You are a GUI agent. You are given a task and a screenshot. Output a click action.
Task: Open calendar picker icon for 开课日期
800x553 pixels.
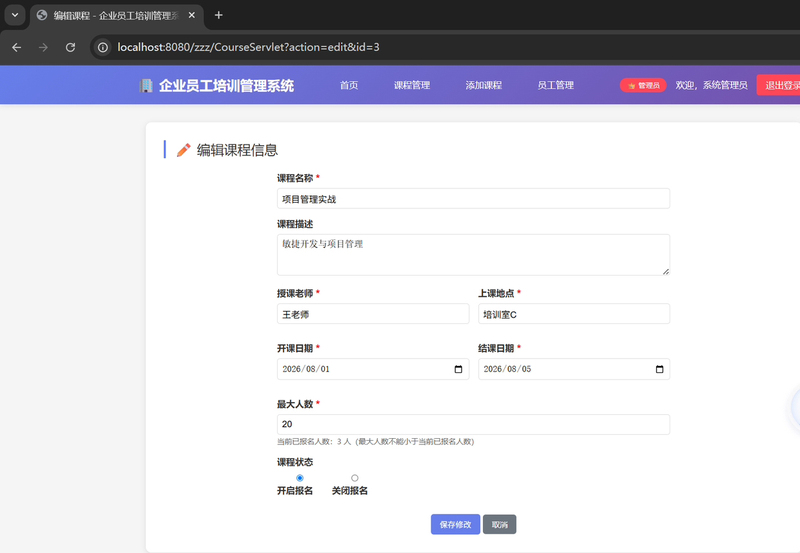(458, 369)
